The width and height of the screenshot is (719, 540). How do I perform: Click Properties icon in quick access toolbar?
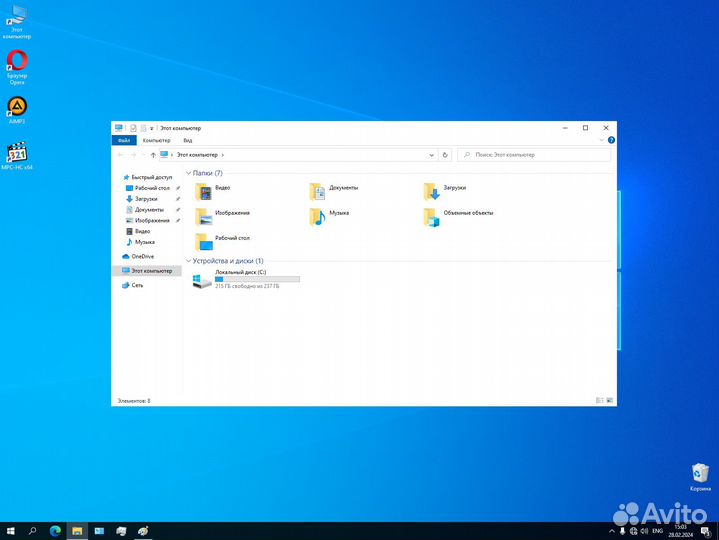[x=133, y=128]
